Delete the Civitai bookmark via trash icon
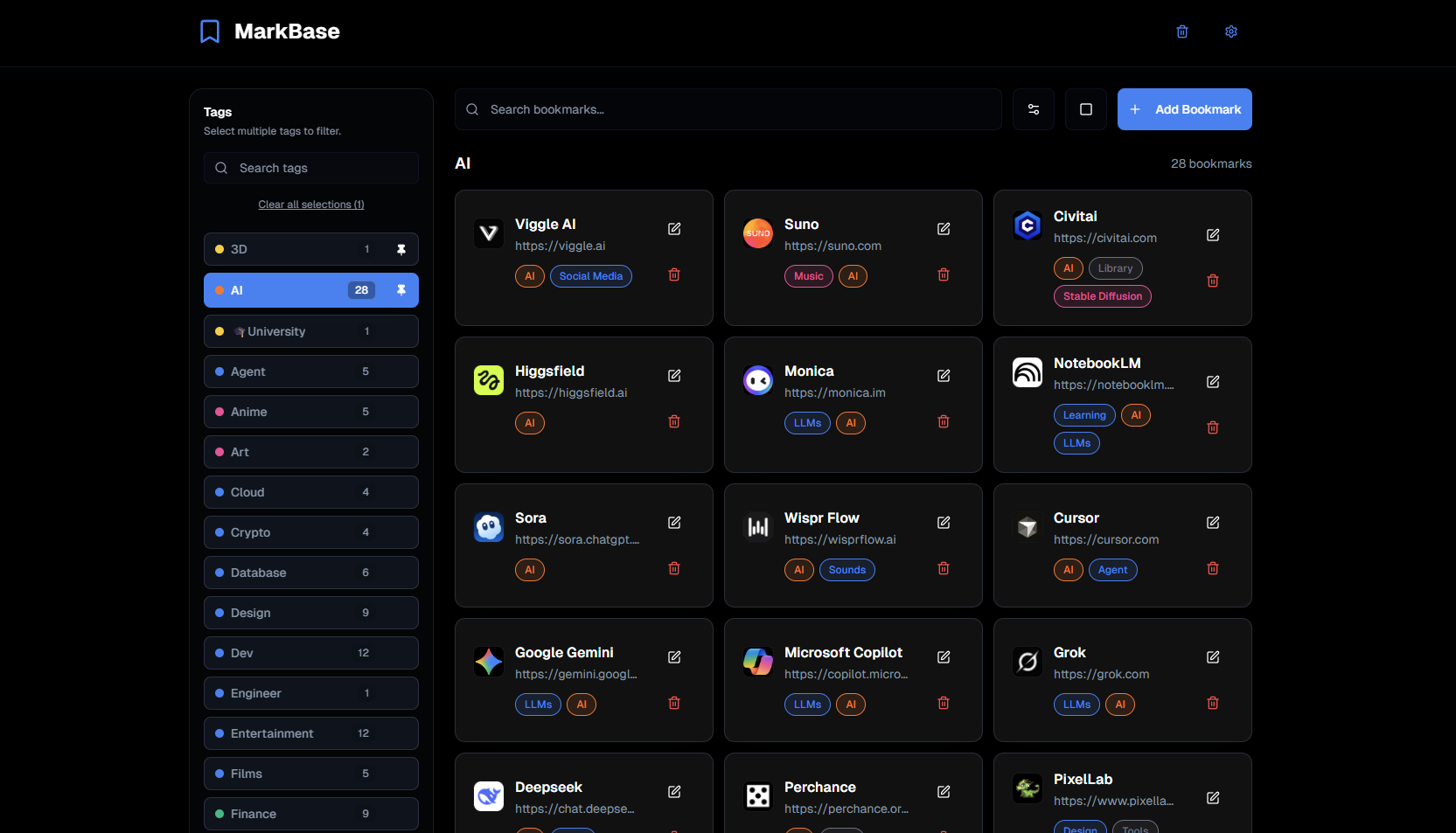The width and height of the screenshot is (1456, 833). pos(1213,281)
